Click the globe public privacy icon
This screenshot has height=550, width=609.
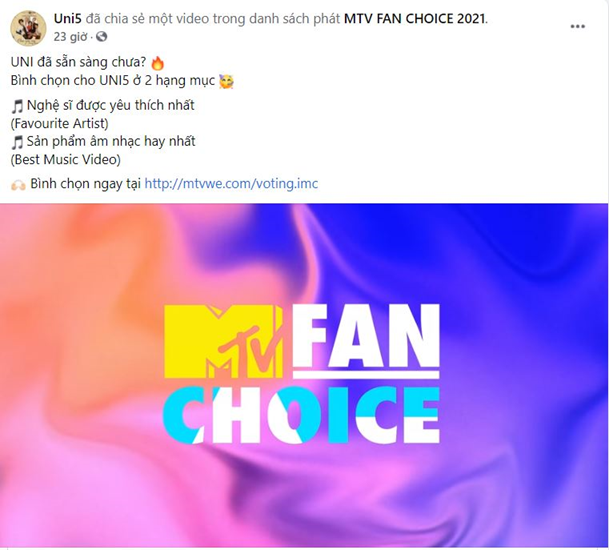coord(101,37)
